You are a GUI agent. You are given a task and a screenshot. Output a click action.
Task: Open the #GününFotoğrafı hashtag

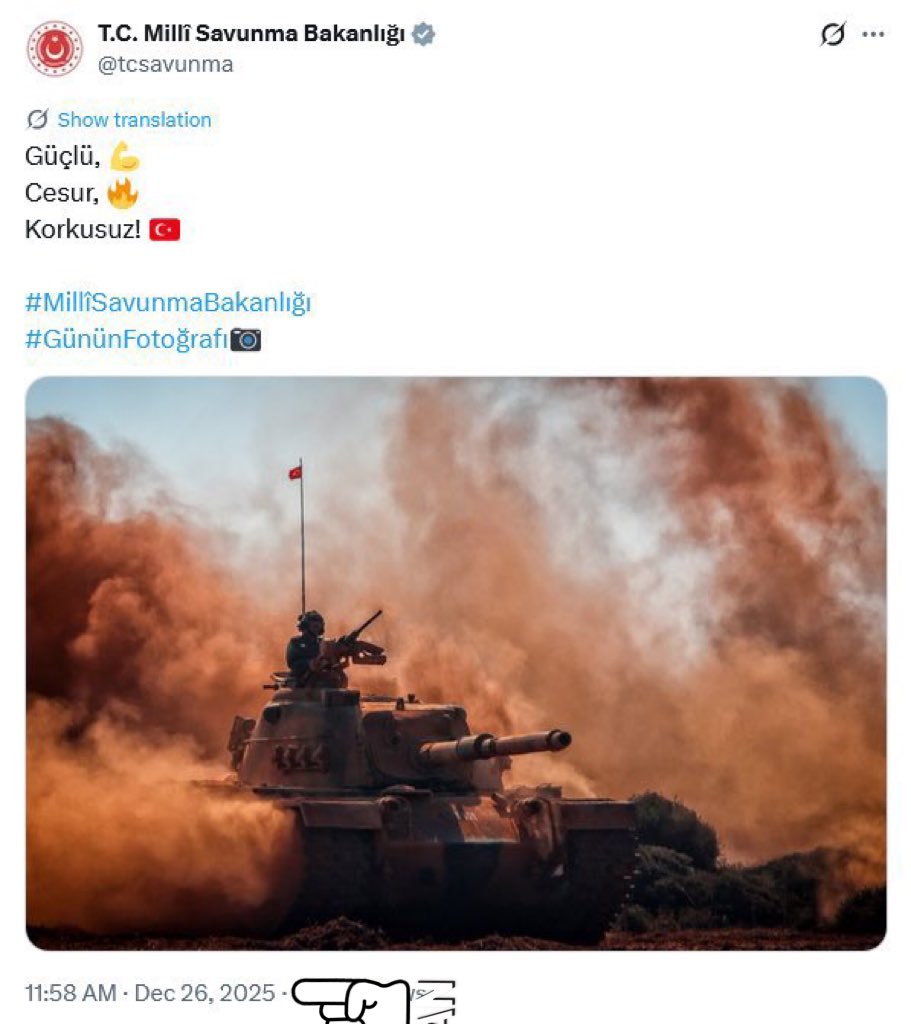pyautogui.click(x=127, y=340)
